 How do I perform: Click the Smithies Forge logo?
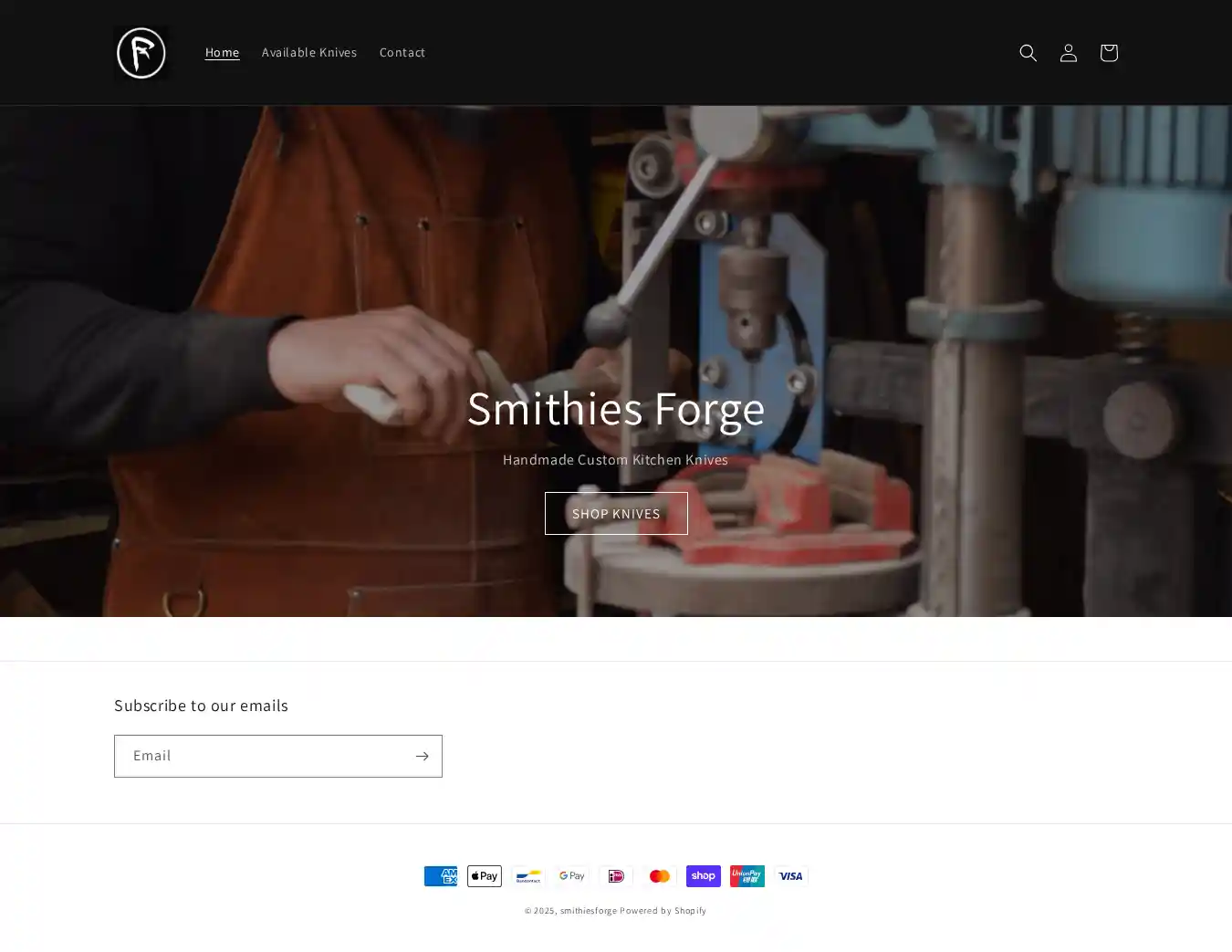(141, 53)
